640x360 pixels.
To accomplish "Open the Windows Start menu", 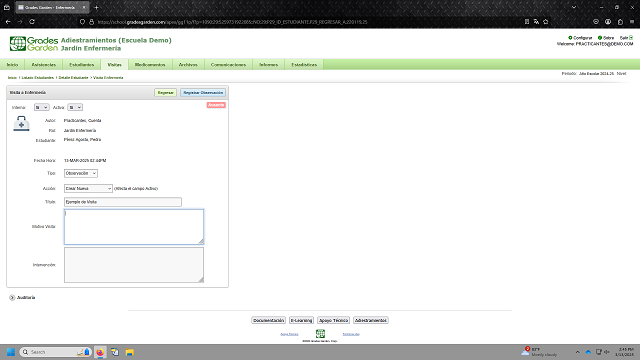I will coord(11,352).
